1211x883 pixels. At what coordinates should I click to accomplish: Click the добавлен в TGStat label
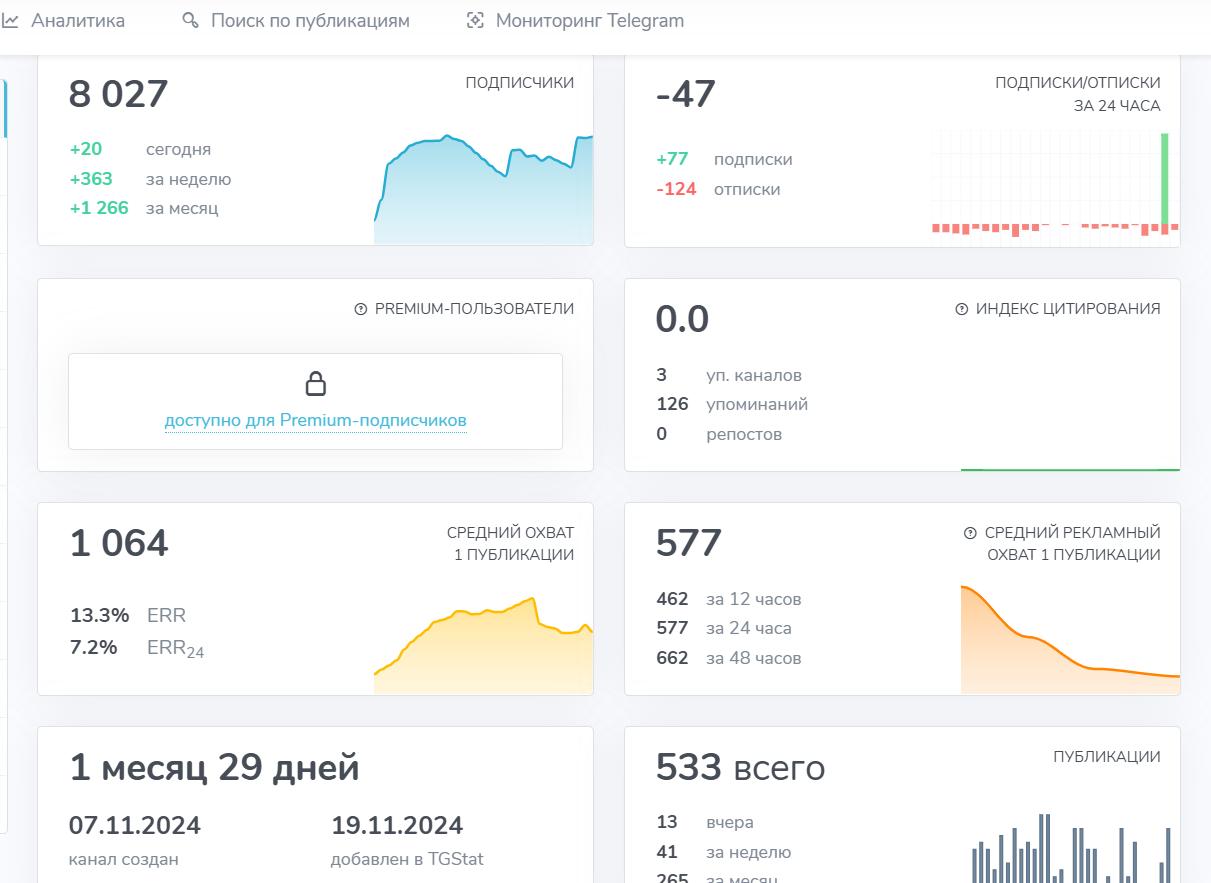click(407, 859)
